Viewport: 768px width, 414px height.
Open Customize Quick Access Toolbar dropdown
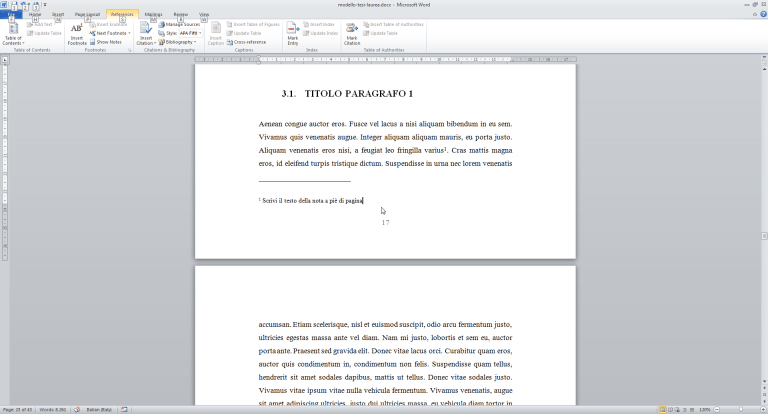pos(45,5)
